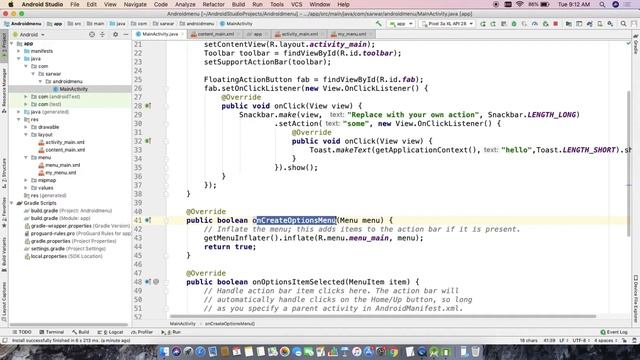
Task: Click the Wi-Fi icon in menu bar
Action: (520, 4)
